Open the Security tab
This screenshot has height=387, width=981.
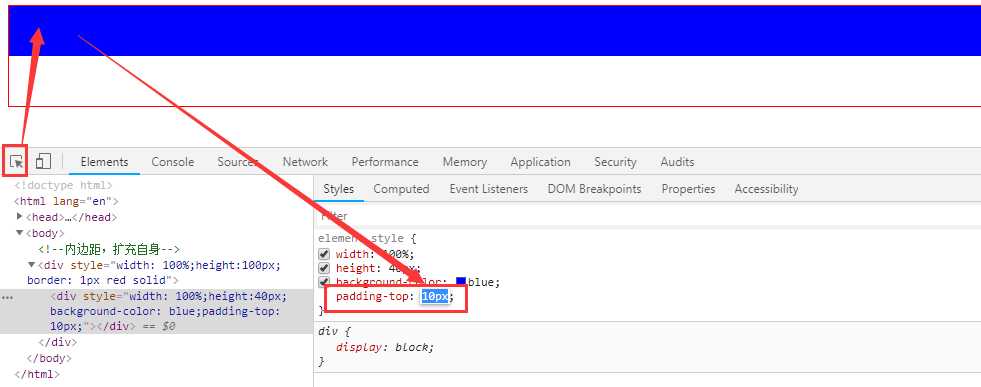(615, 161)
